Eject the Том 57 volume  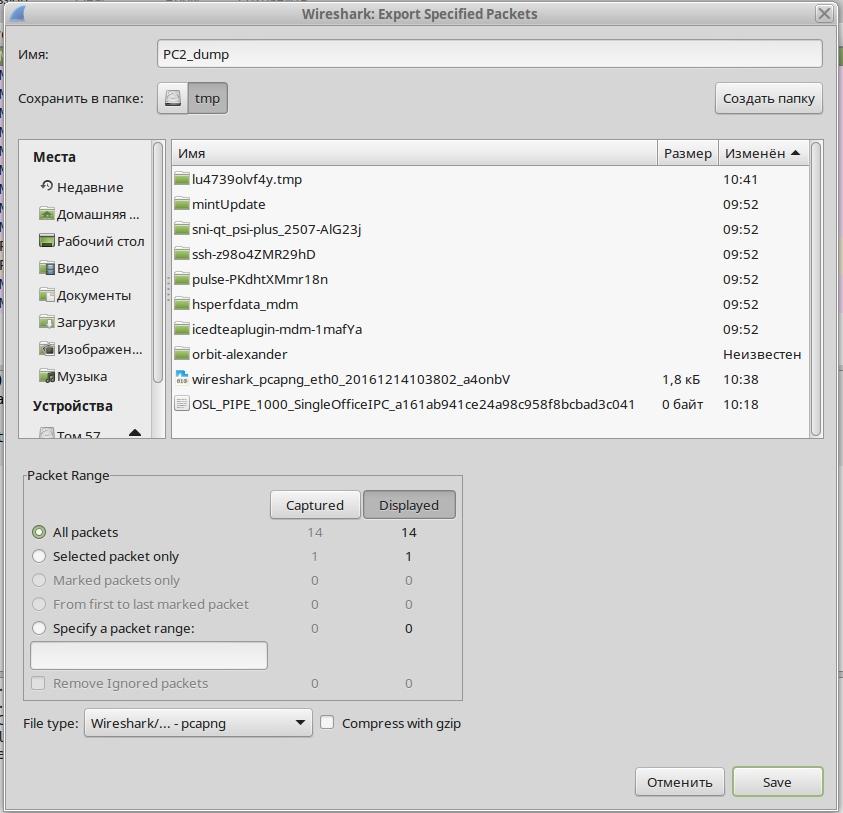point(135,434)
